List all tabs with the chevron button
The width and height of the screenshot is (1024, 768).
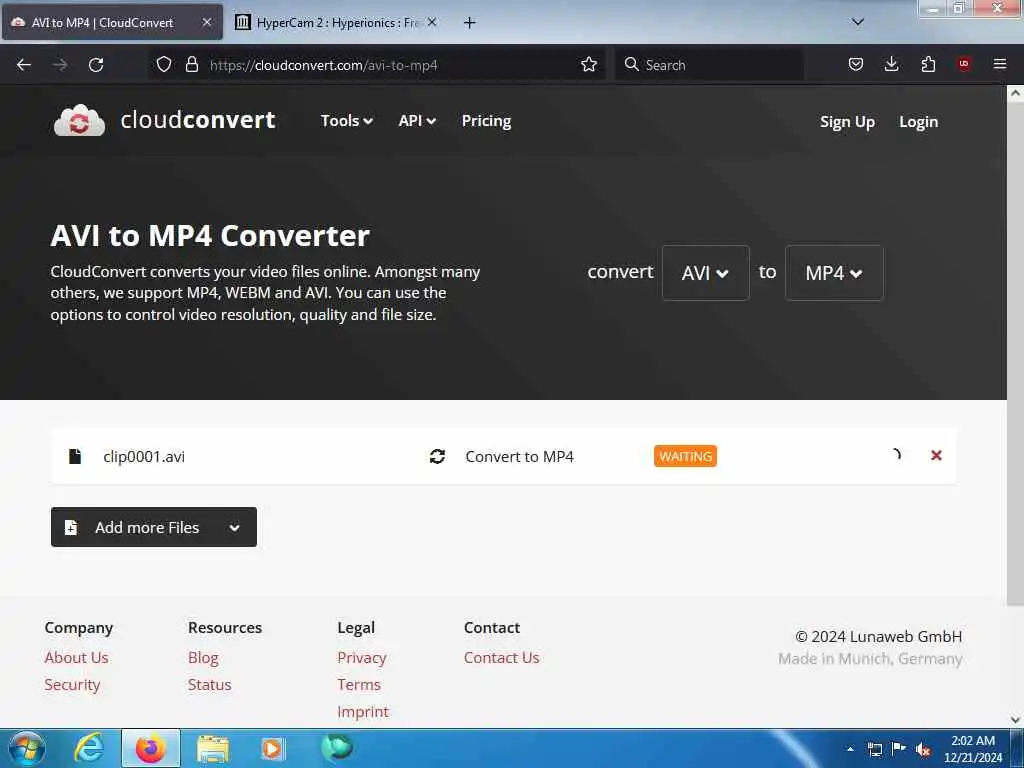pyautogui.click(x=858, y=22)
